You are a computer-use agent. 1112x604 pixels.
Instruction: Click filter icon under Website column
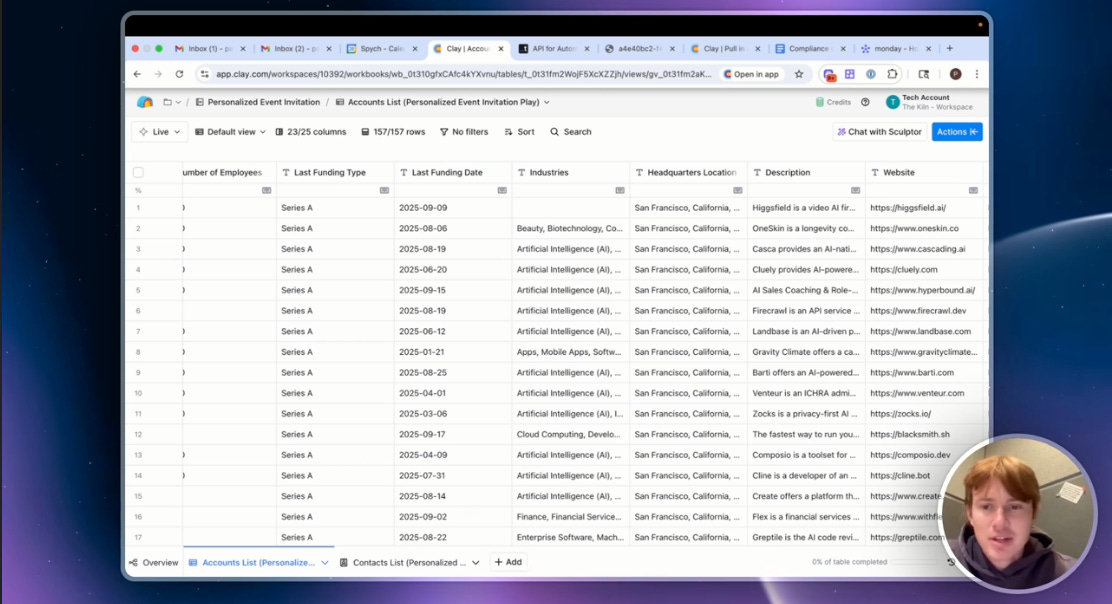click(972, 190)
